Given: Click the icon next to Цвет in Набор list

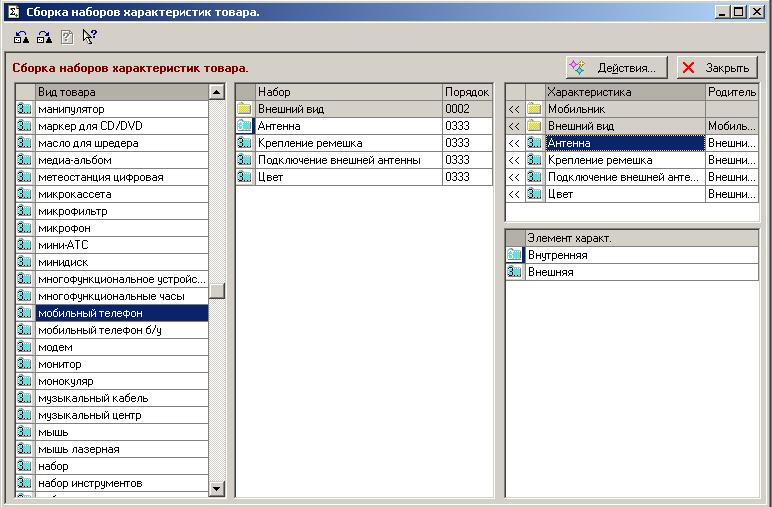Looking at the screenshot, I should (244, 177).
